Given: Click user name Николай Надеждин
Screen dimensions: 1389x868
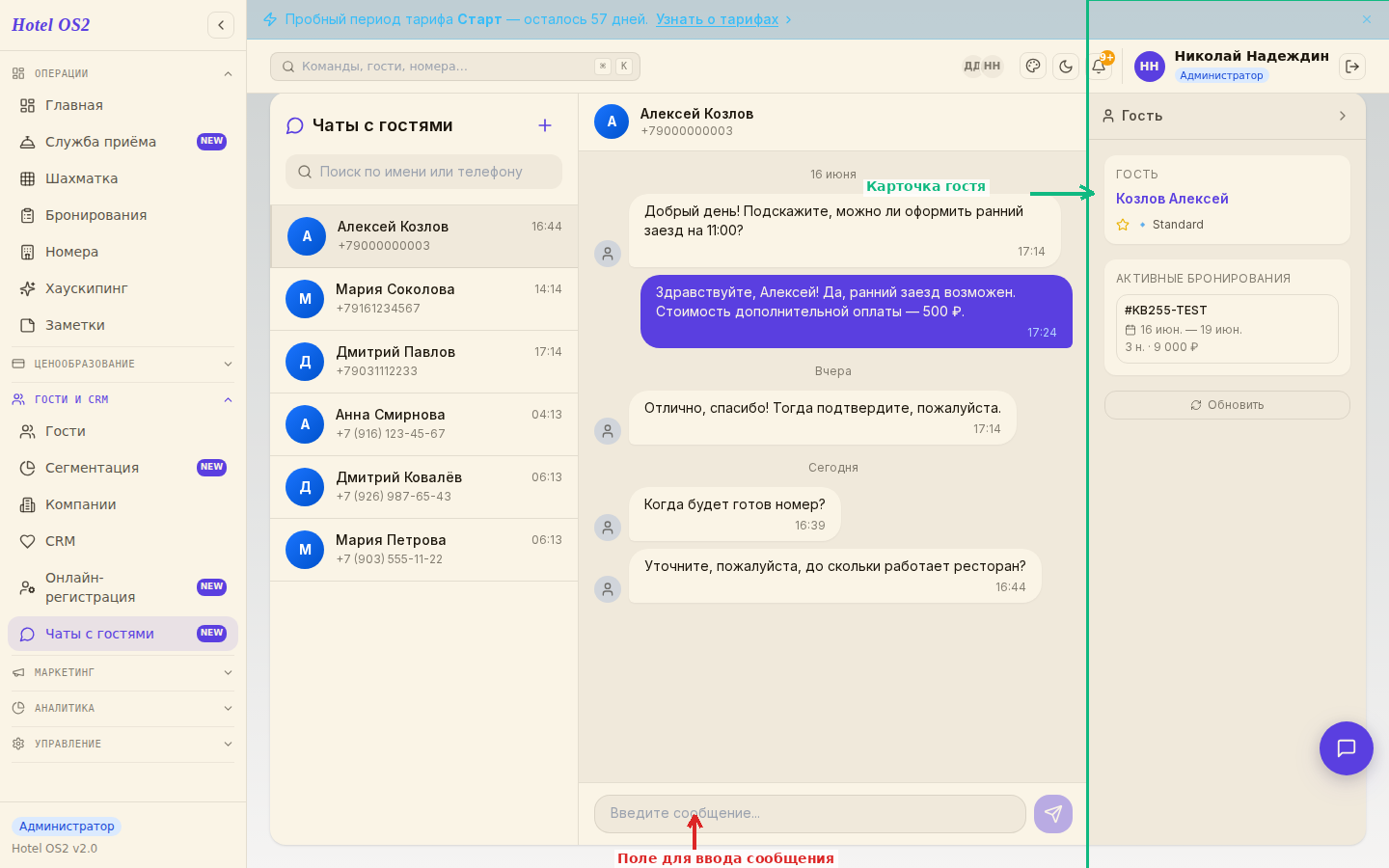Looking at the screenshot, I should coord(1252,56).
